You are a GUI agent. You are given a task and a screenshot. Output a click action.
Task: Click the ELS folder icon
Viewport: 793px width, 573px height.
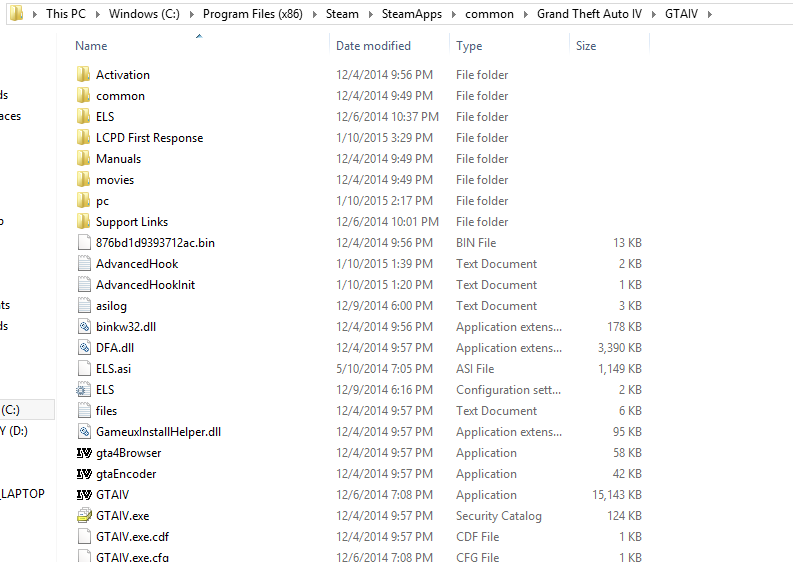click(84, 116)
